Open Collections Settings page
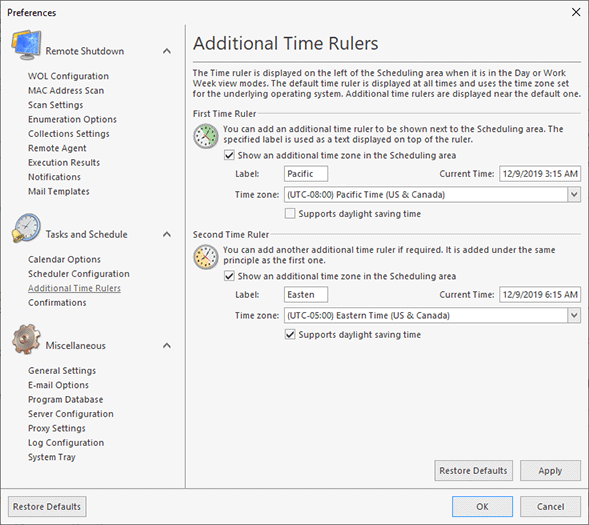 click(x=69, y=134)
